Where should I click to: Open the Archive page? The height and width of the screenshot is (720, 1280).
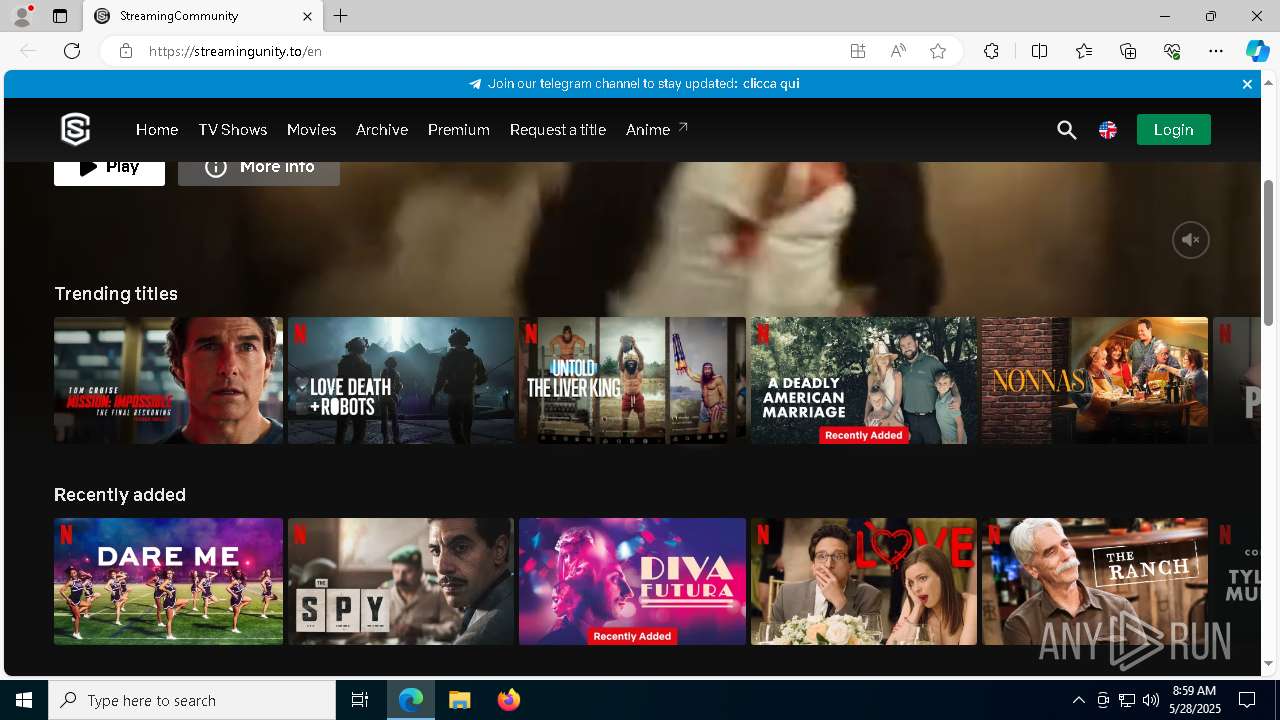tap(382, 130)
